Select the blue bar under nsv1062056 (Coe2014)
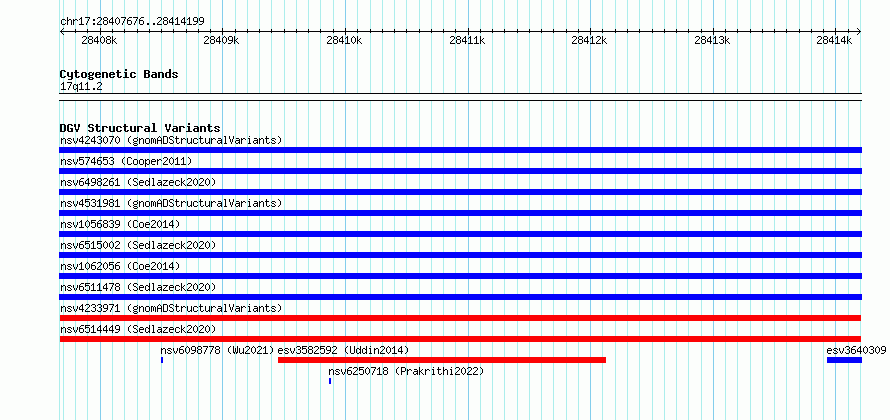Viewport: 890px width, 420px height. click(460, 276)
